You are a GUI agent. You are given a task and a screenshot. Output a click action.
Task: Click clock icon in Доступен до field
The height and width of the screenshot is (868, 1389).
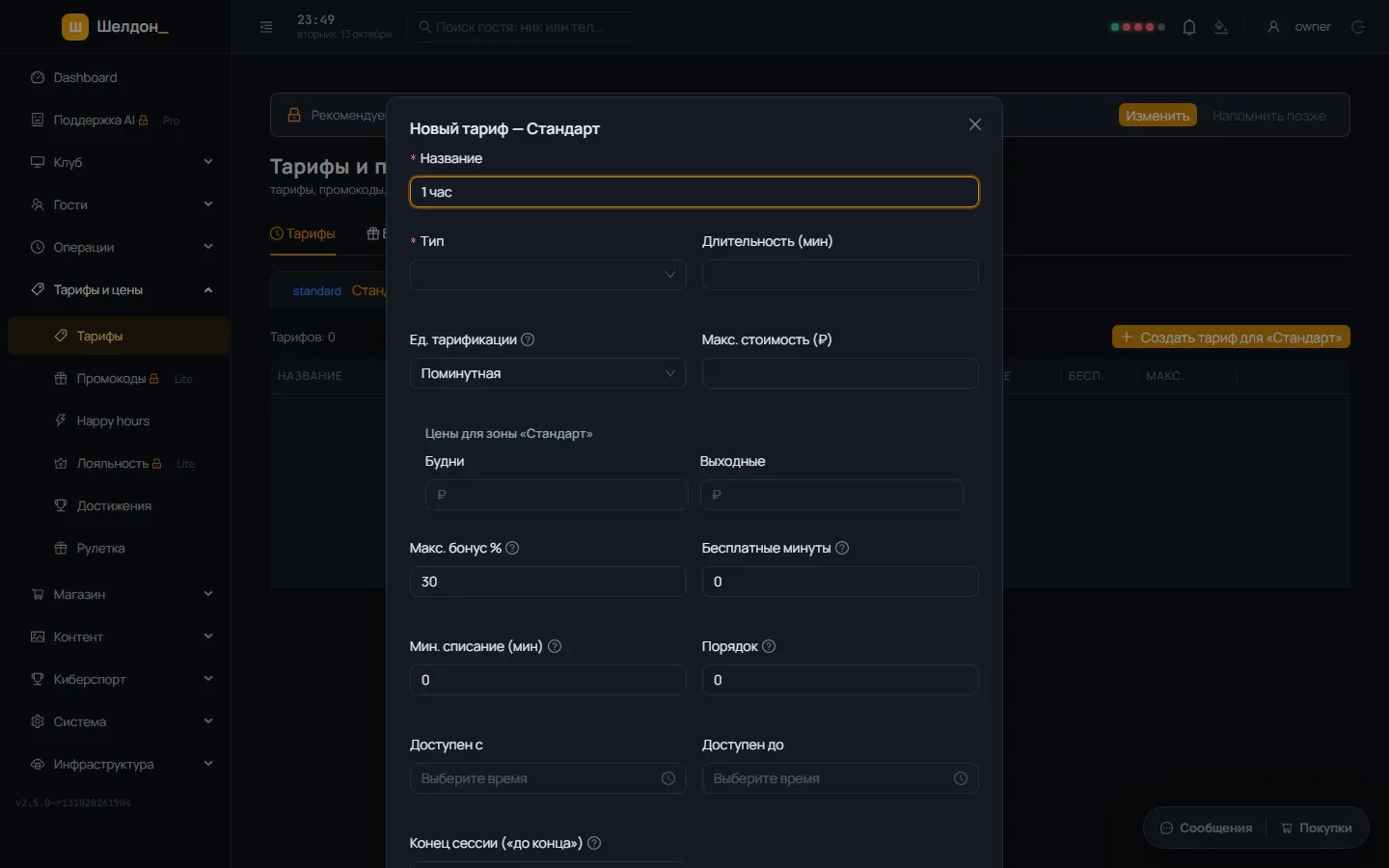pyautogui.click(x=961, y=778)
